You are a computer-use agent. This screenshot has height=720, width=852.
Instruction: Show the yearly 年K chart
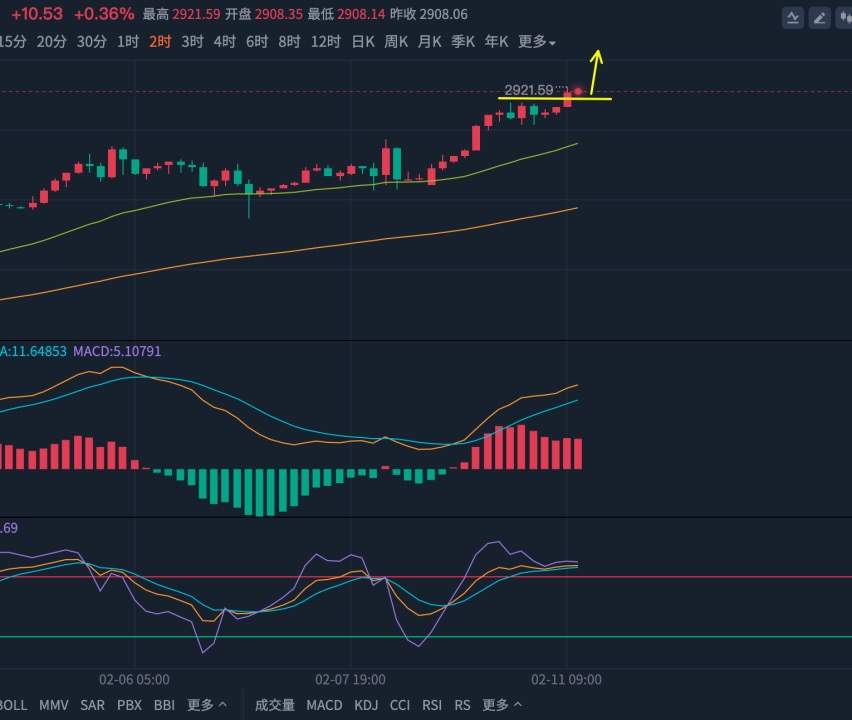point(497,42)
